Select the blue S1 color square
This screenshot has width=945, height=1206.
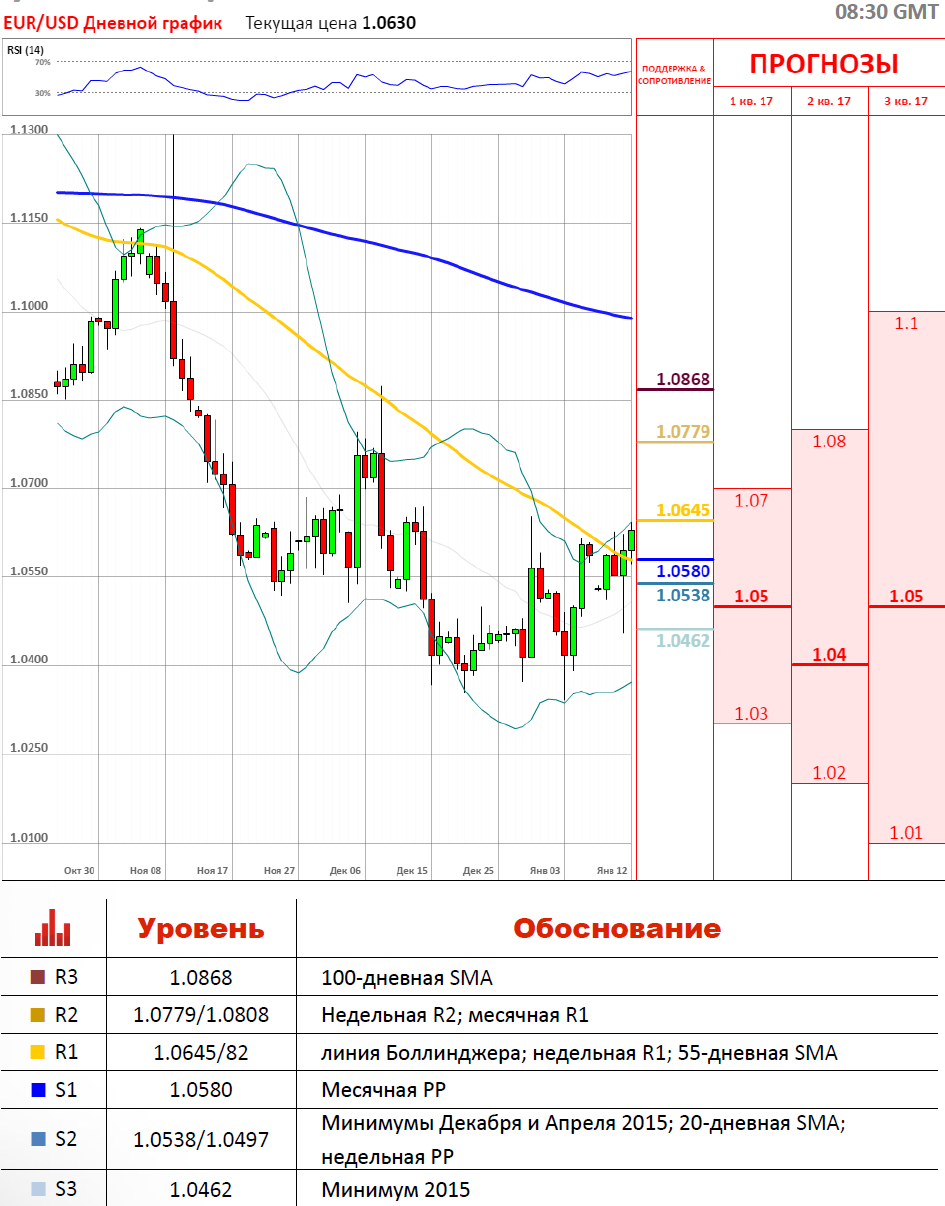(38, 1090)
